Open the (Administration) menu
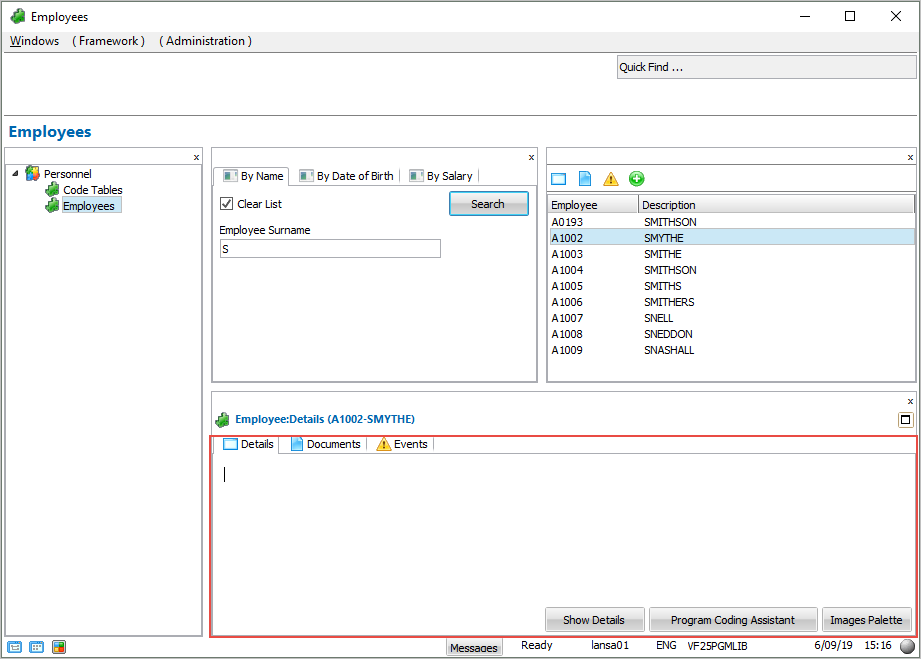The image size is (921, 659). [205, 41]
